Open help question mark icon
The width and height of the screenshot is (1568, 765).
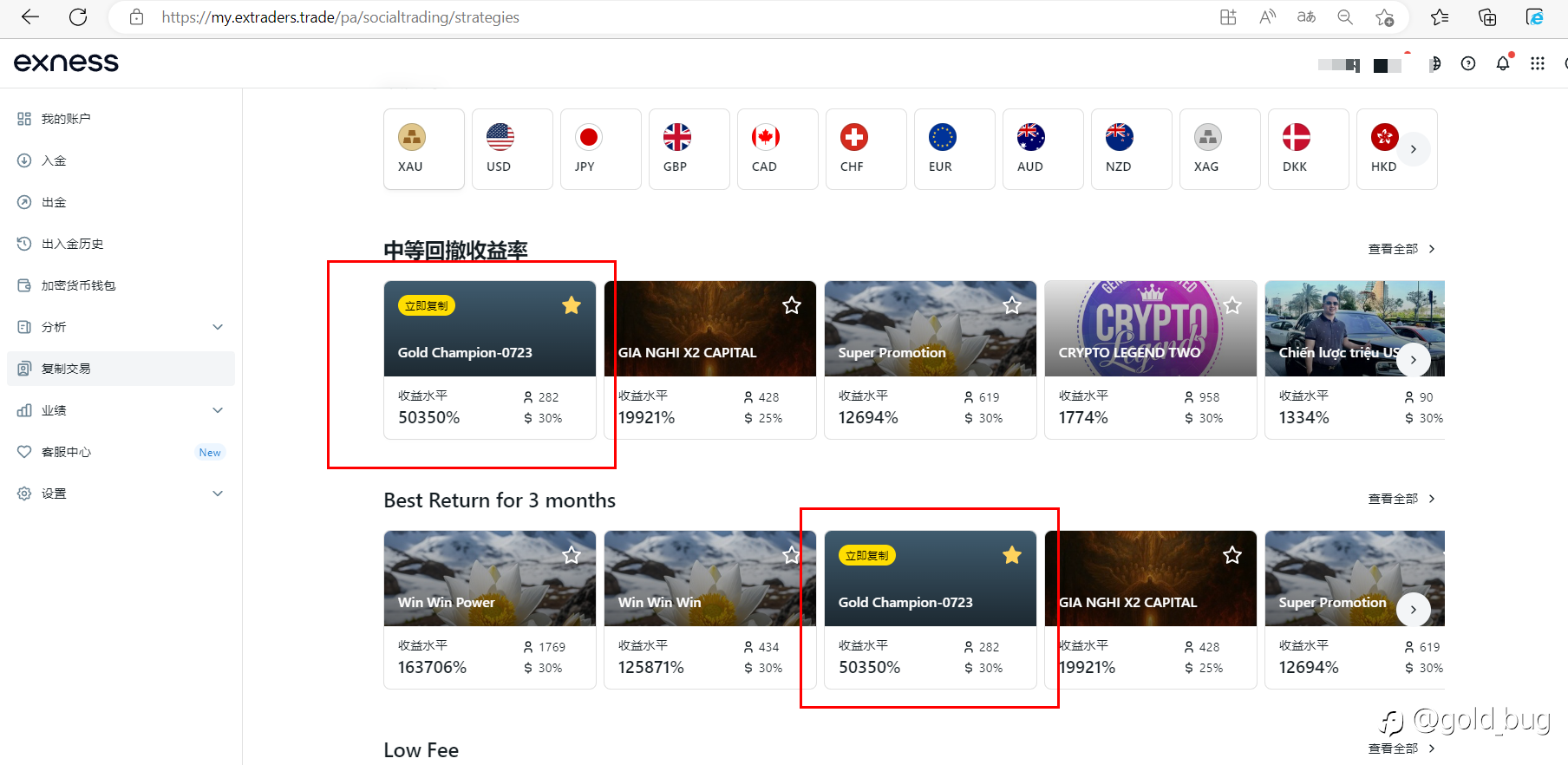pos(1468,63)
